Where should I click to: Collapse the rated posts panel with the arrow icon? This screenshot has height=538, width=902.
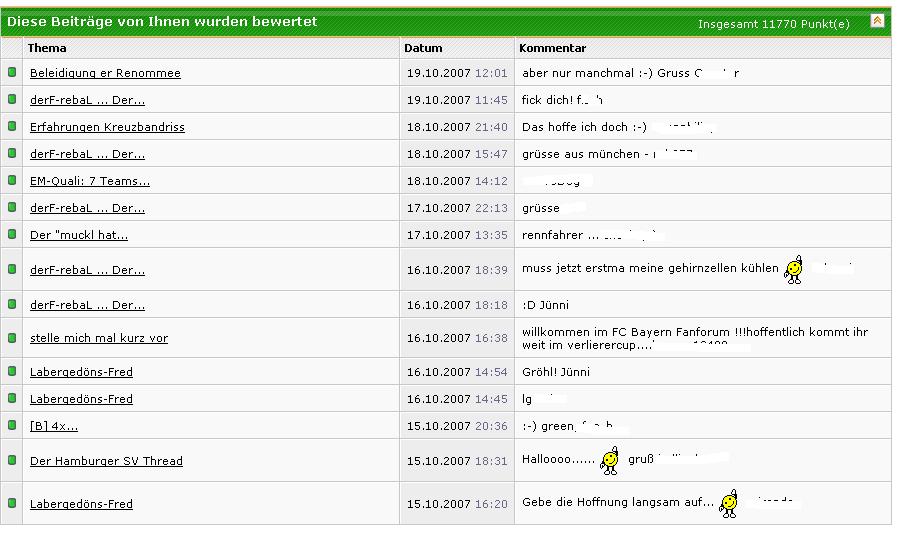877,20
